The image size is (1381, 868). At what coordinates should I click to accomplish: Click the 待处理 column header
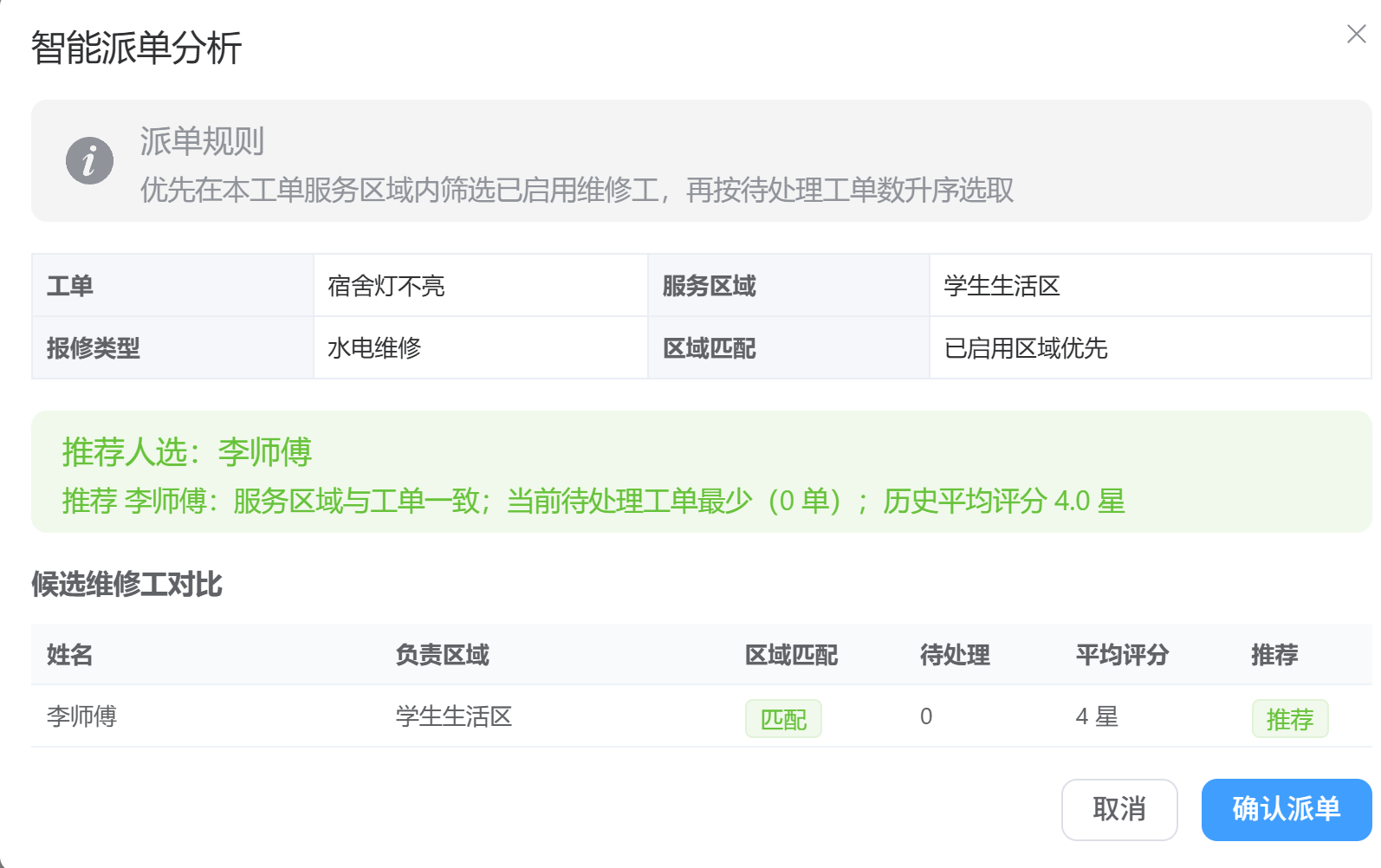pyautogui.click(x=955, y=655)
